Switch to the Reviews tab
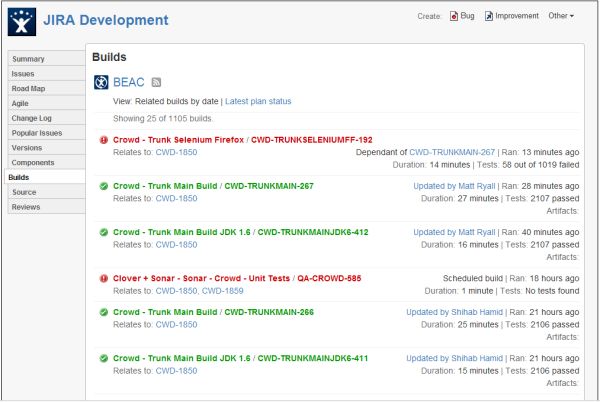The height and width of the screenshot is (402, 600). click(46, 207)
